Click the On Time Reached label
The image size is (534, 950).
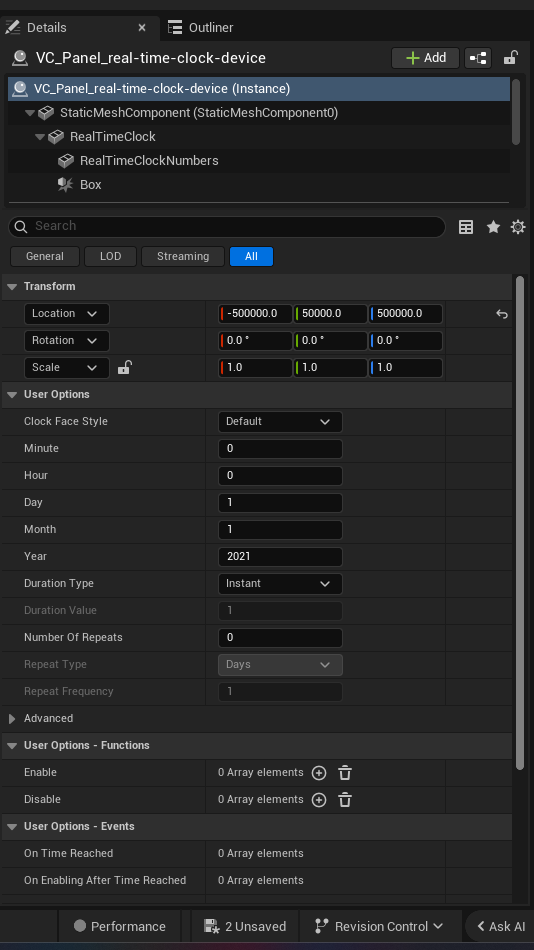[x=68, y=853]
